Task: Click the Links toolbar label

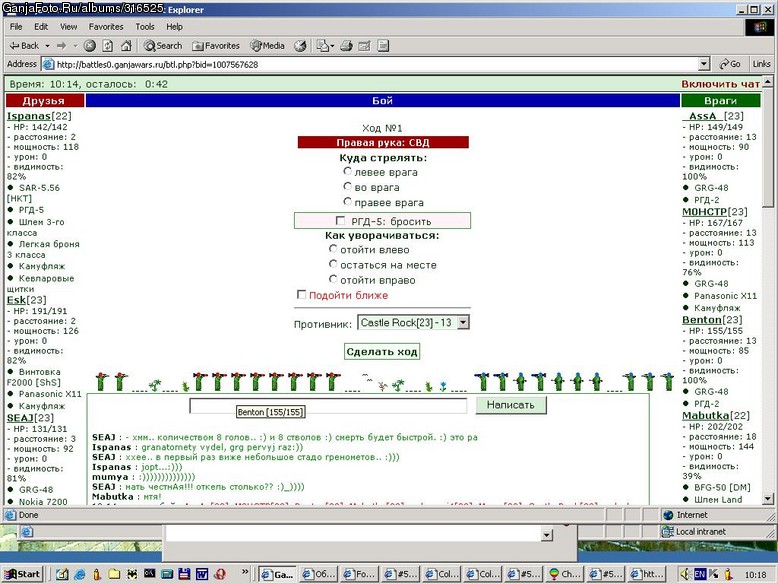Action: point(761,64)
